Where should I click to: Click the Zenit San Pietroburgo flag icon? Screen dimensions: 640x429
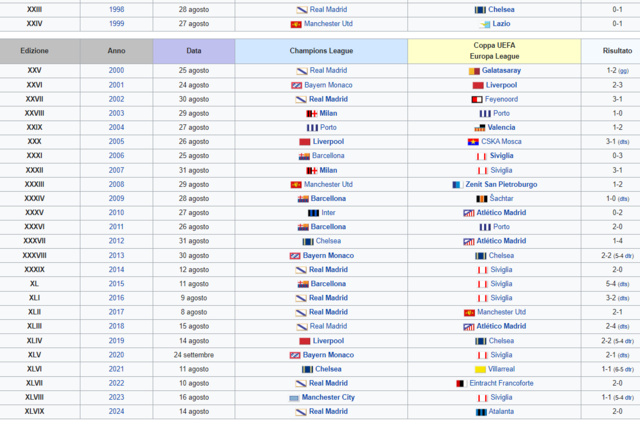pos(458,185)
